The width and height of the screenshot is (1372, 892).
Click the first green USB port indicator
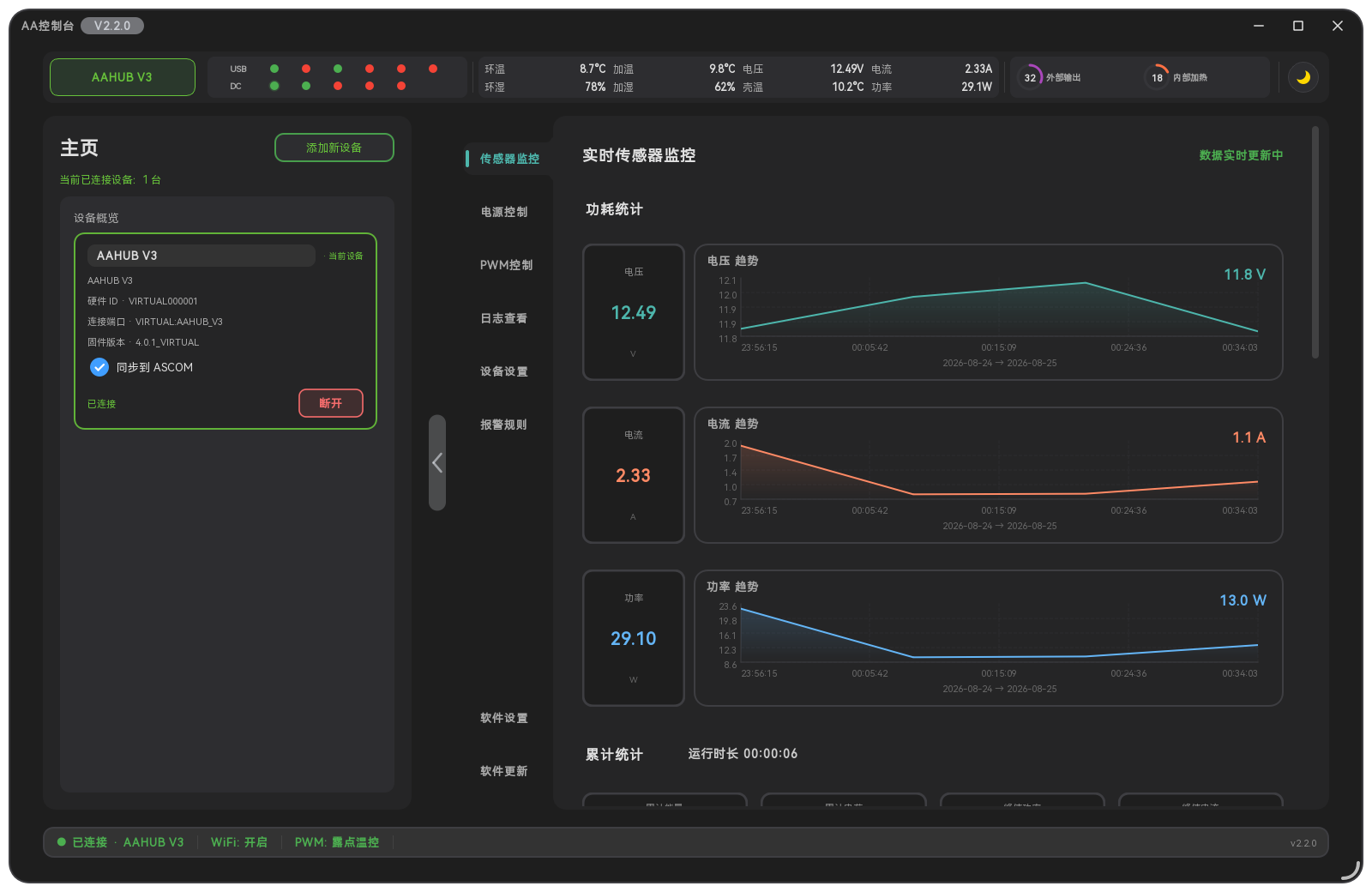point(274,69)
